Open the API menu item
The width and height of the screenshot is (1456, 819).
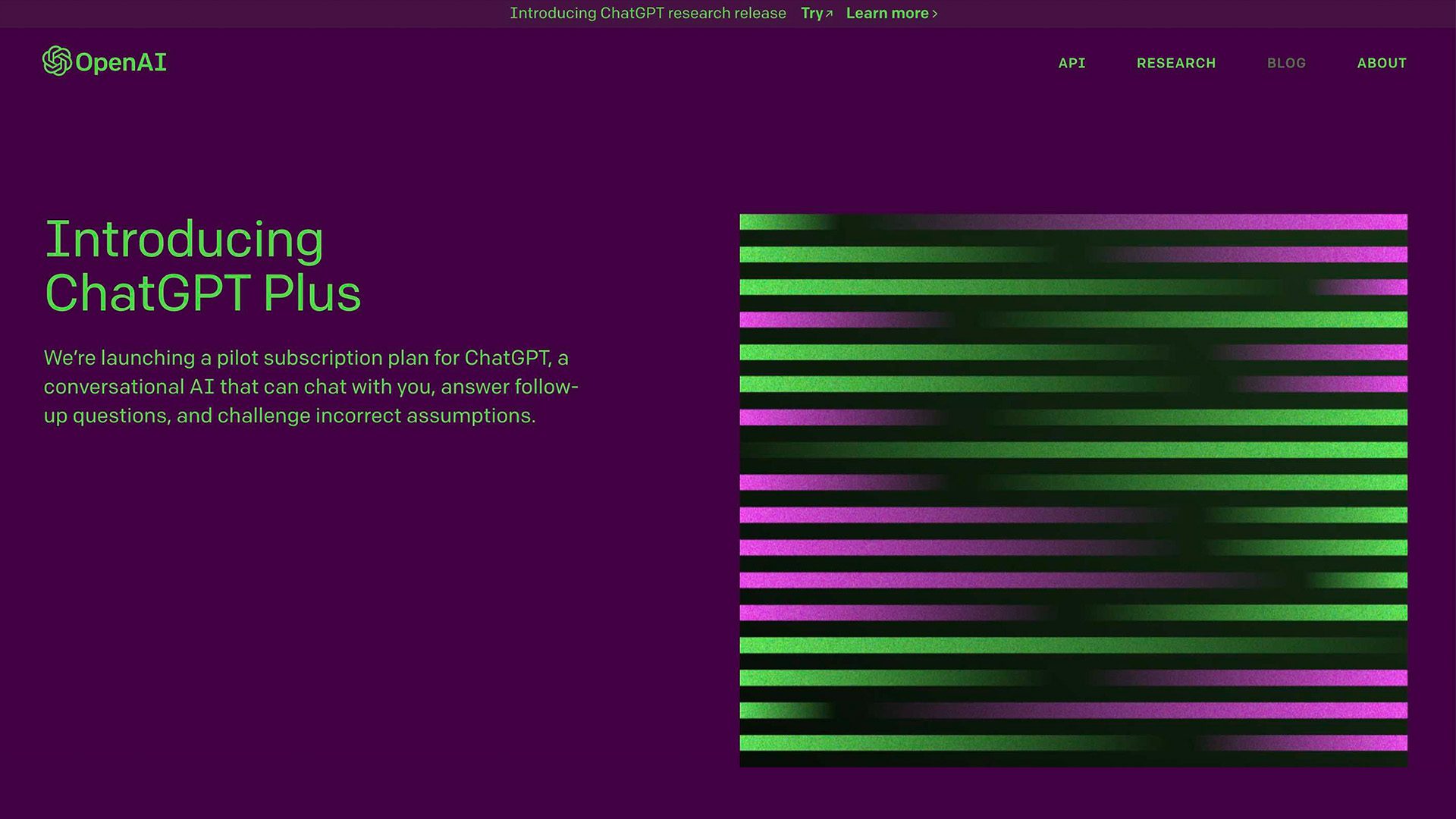click(1072, 63)
